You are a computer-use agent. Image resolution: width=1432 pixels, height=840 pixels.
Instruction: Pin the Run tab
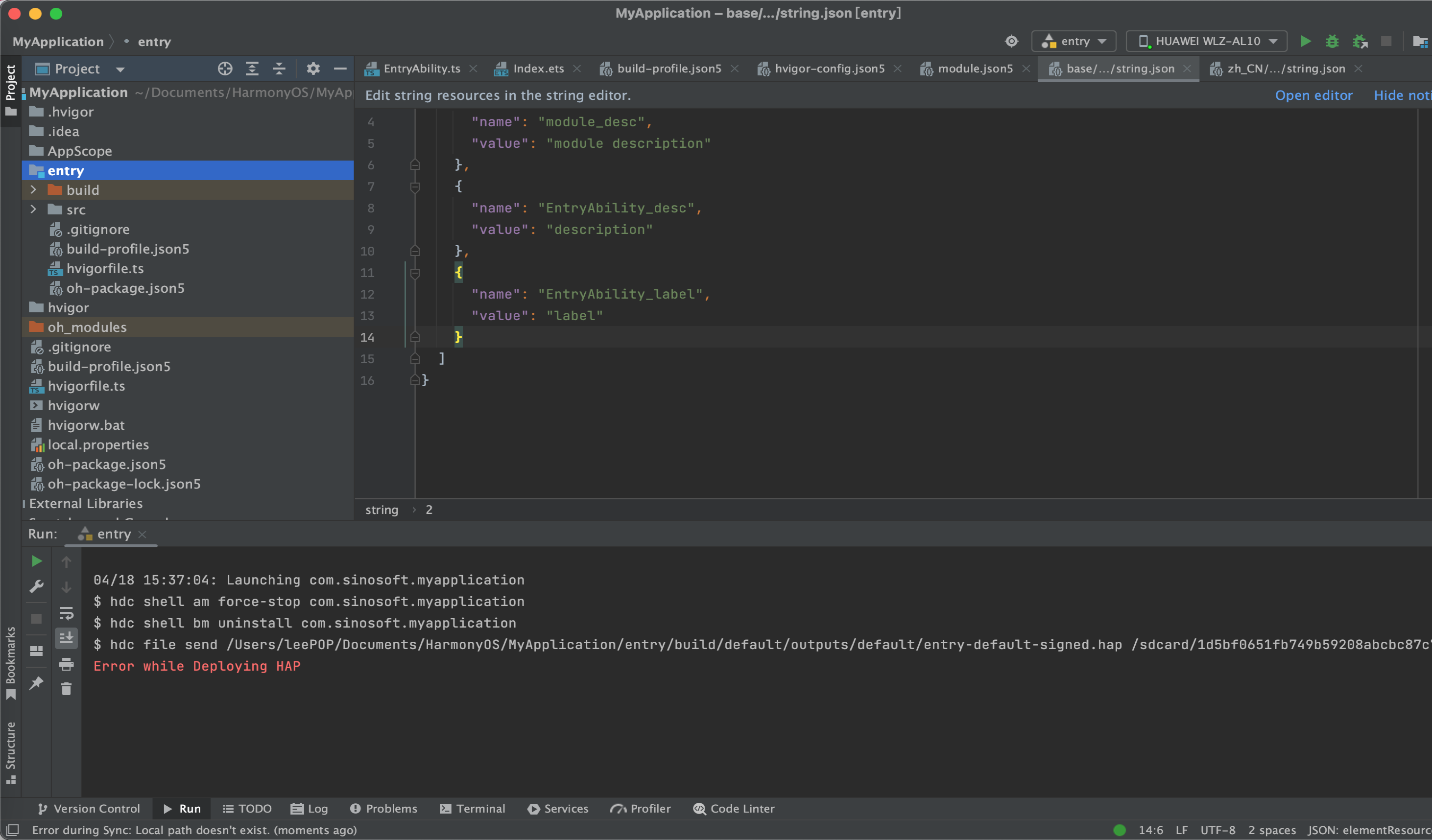coord(36,683)
